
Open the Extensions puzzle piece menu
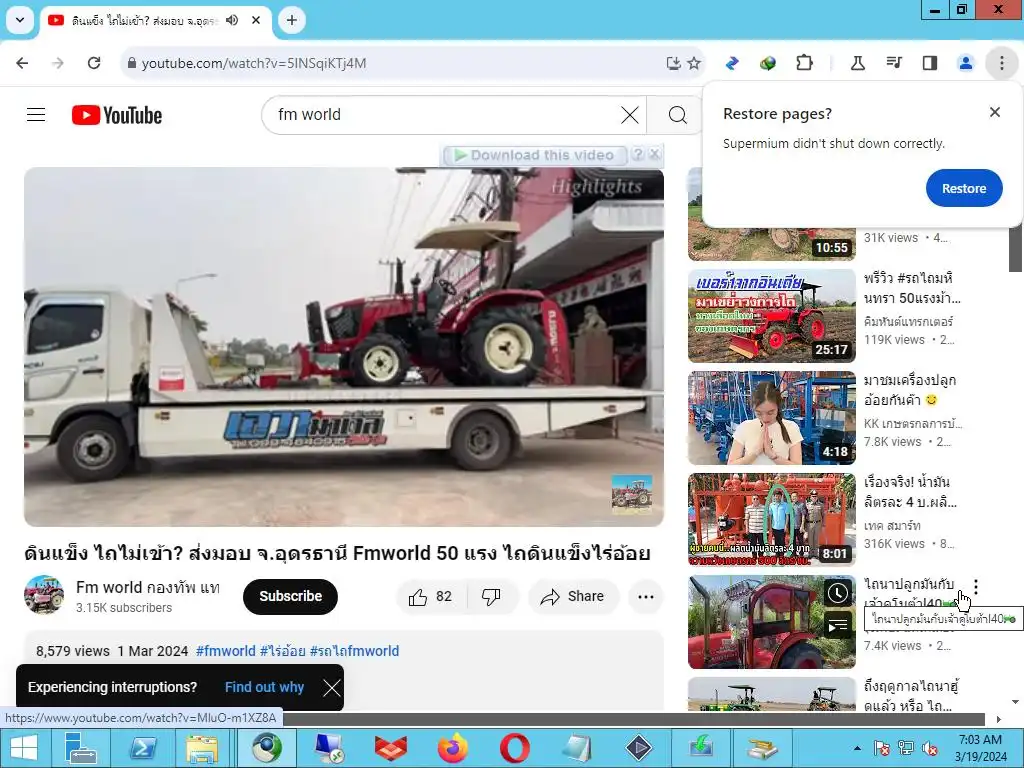click(x=805, y=63)
